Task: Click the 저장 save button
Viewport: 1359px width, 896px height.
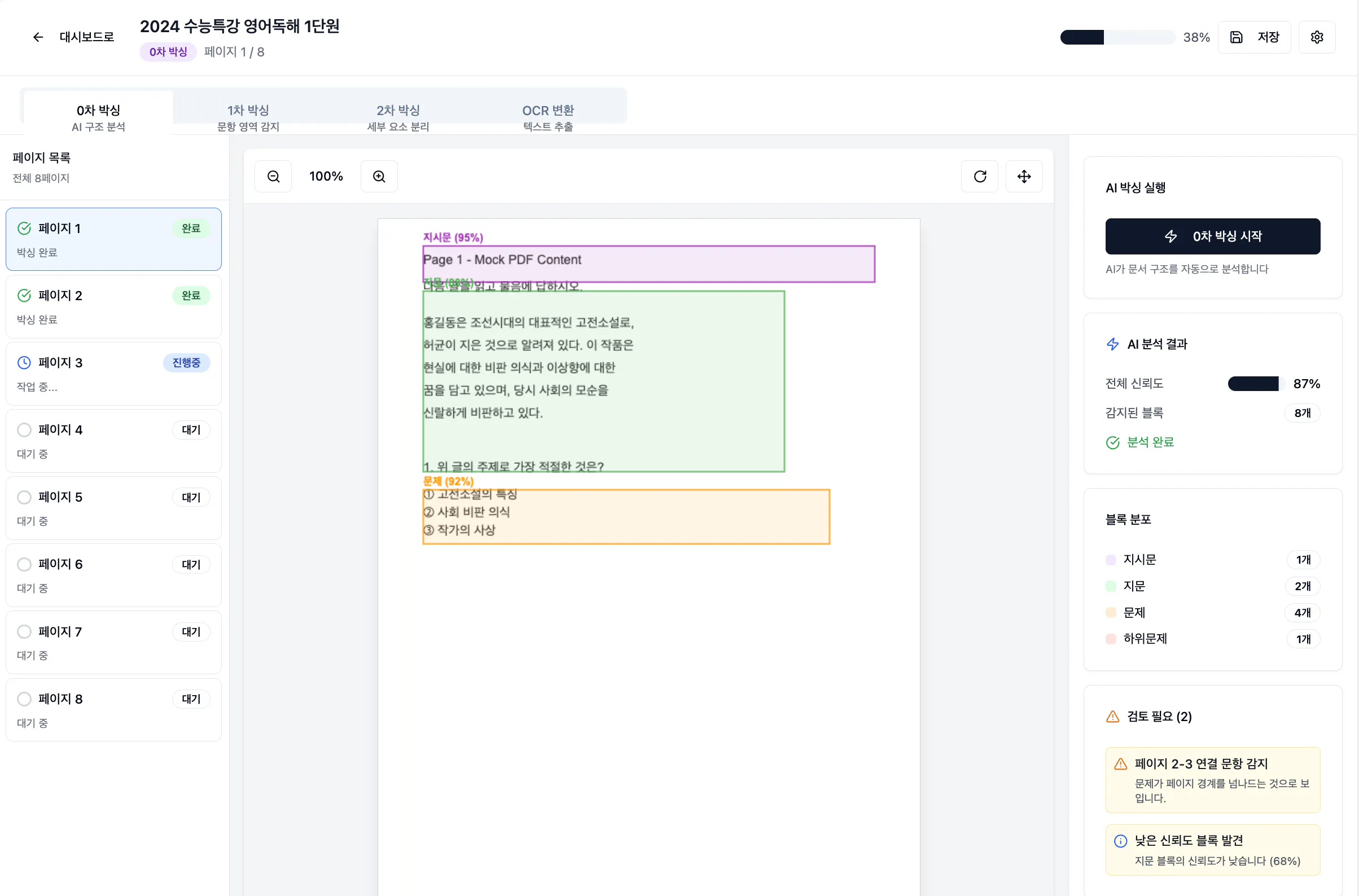Action: (1254, 37)
